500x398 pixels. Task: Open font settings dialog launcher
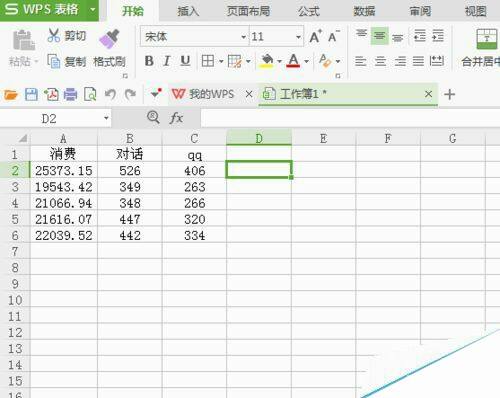(x=338, y=76)
